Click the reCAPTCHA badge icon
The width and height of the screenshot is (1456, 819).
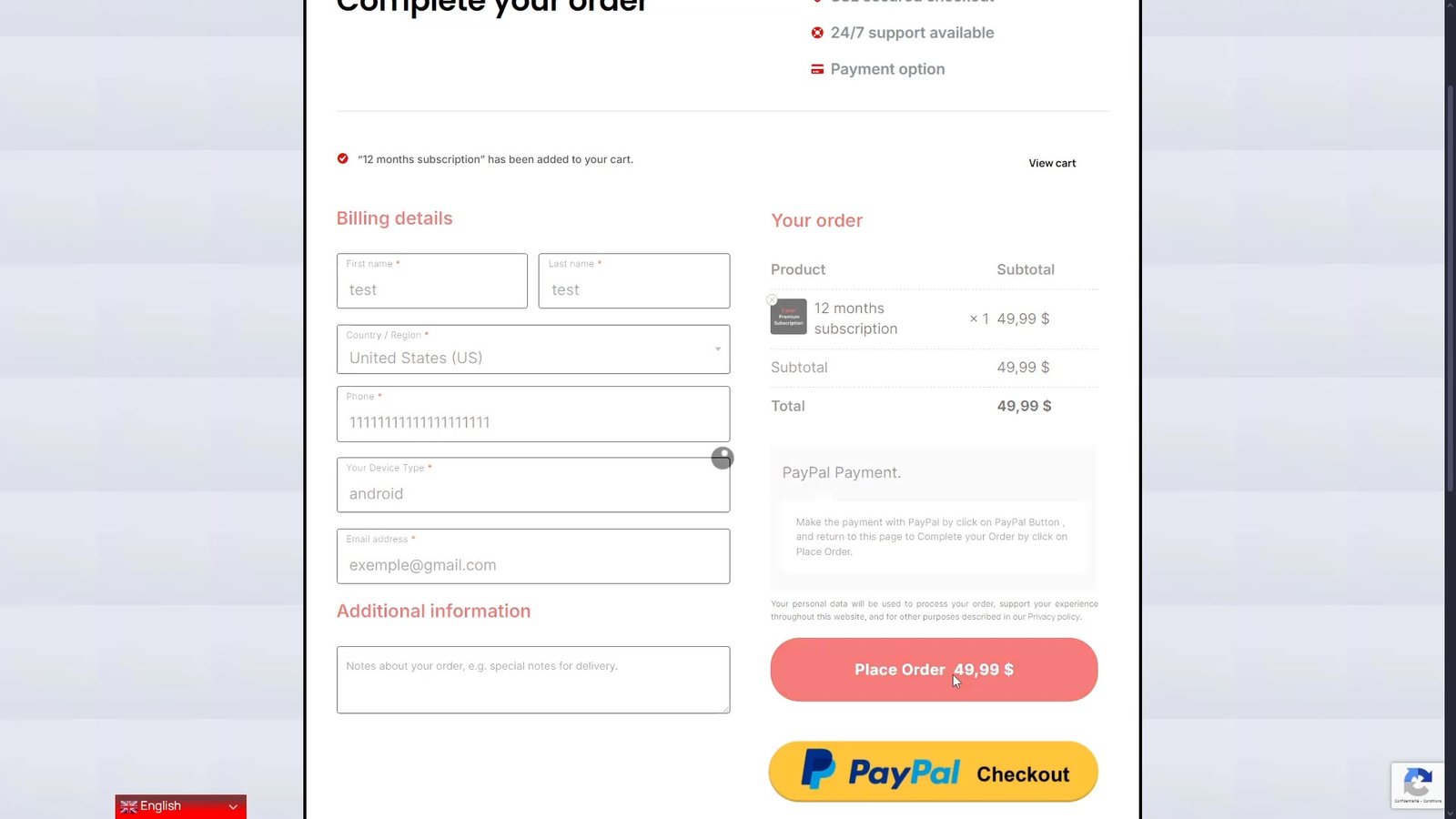(x=1417, y=784)
